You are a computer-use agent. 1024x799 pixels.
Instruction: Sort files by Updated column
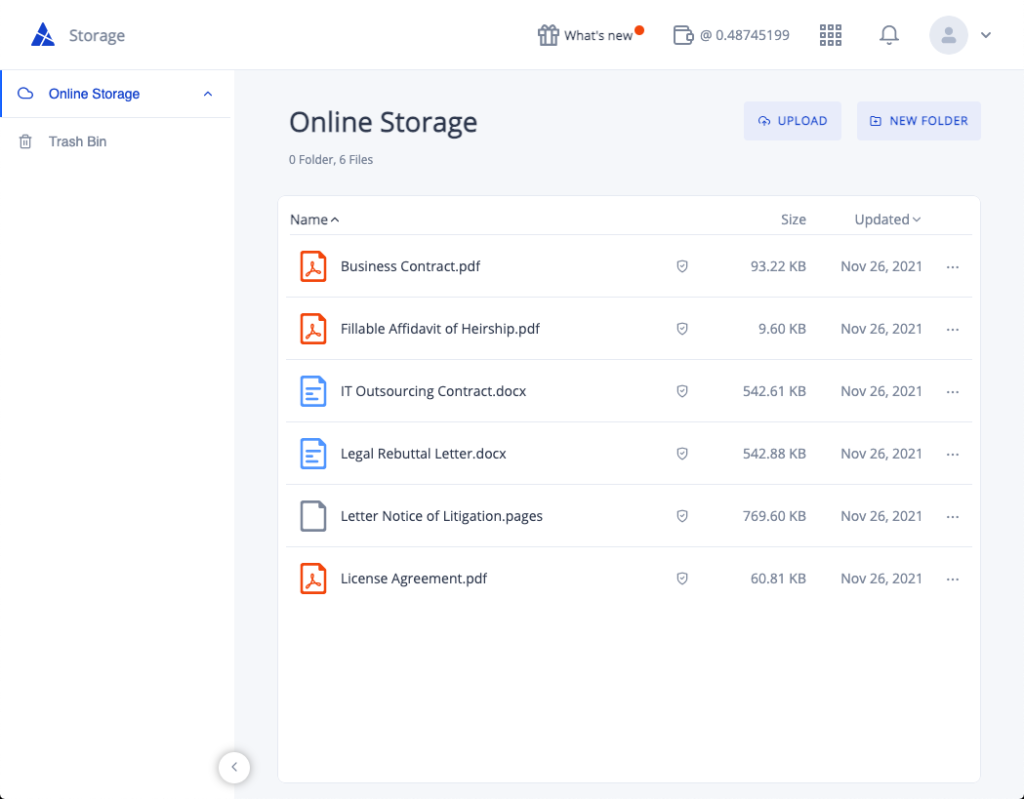(888, 220)
